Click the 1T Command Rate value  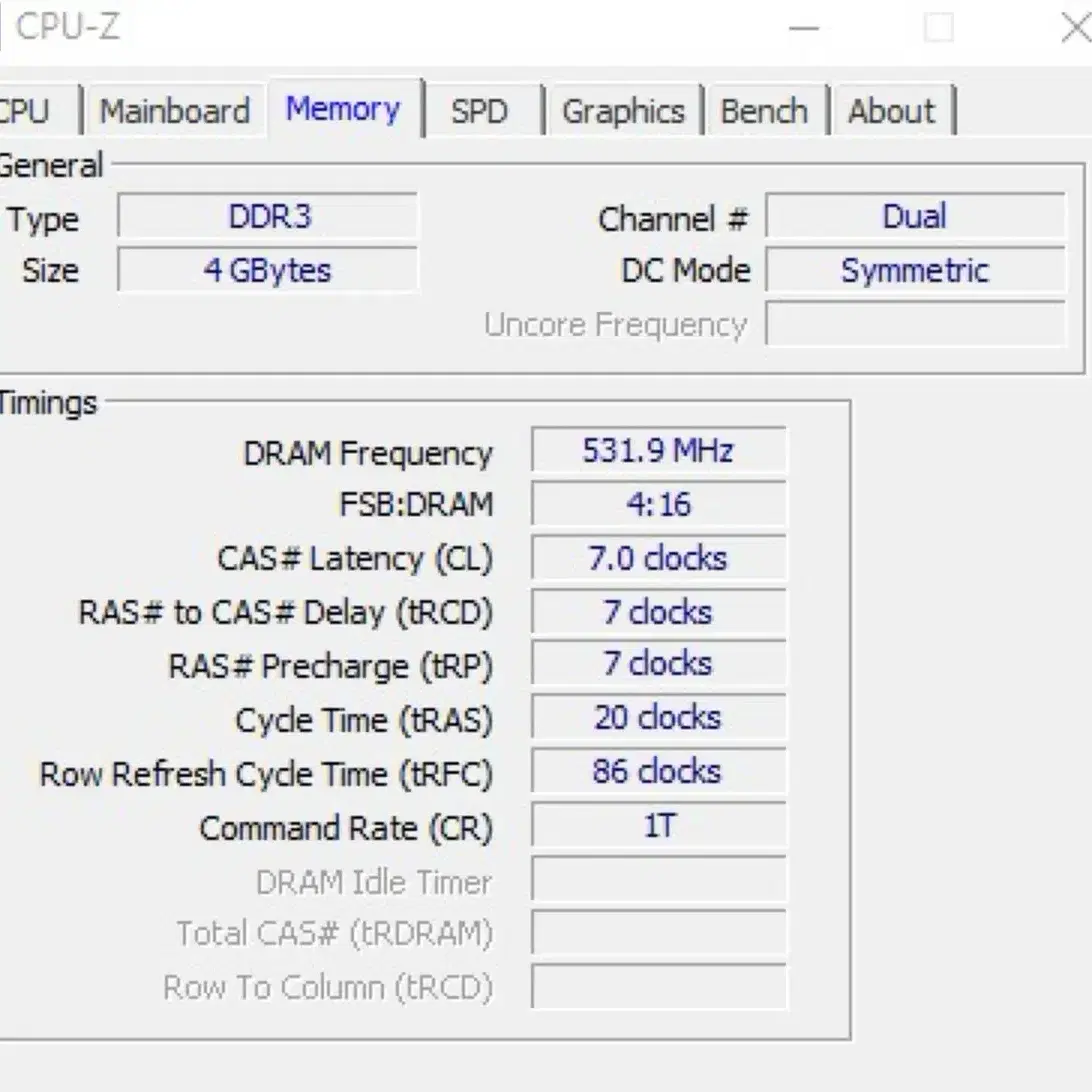tap(659, 826)
